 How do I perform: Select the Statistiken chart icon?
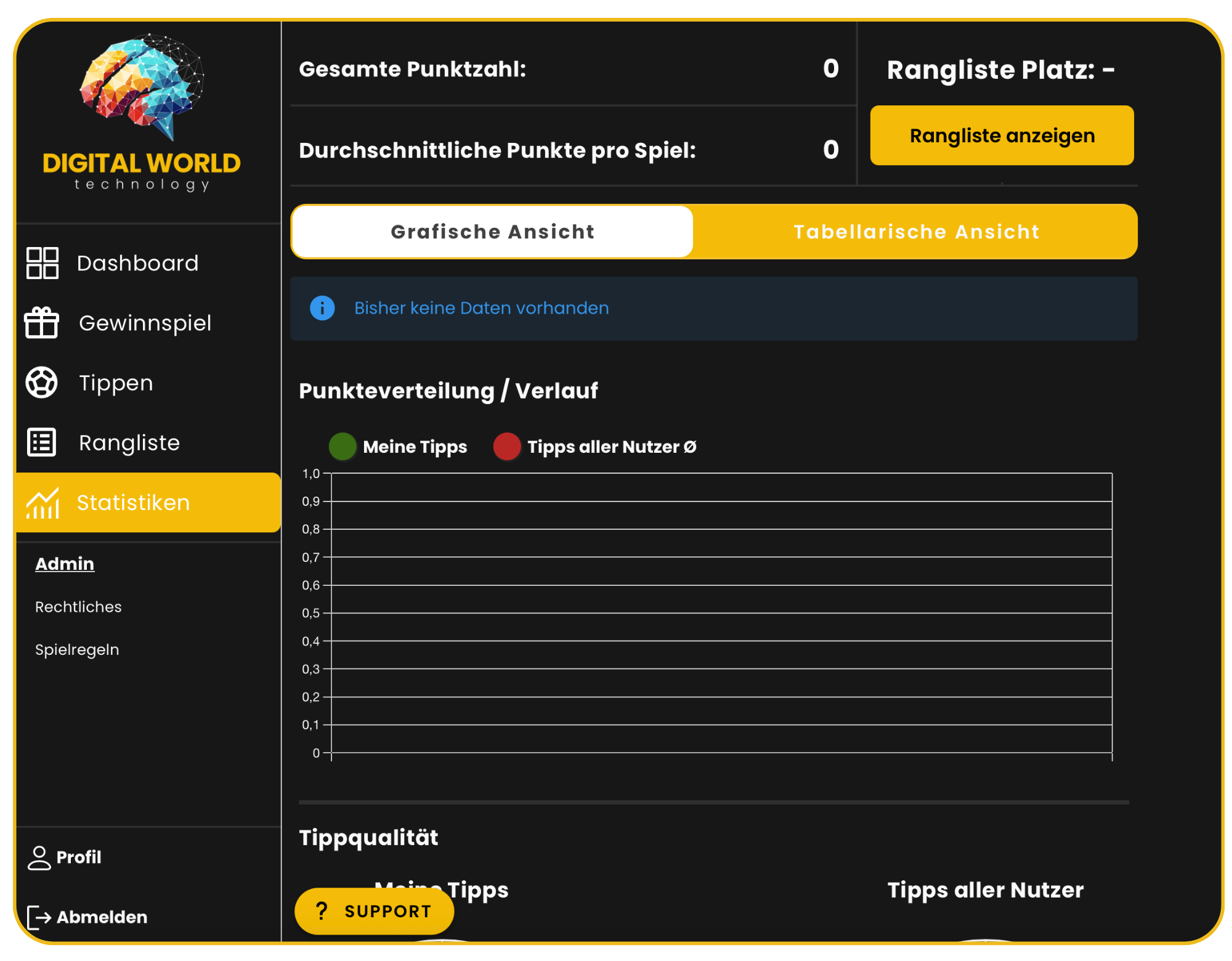pyautogui.click(x=41, y=503)
